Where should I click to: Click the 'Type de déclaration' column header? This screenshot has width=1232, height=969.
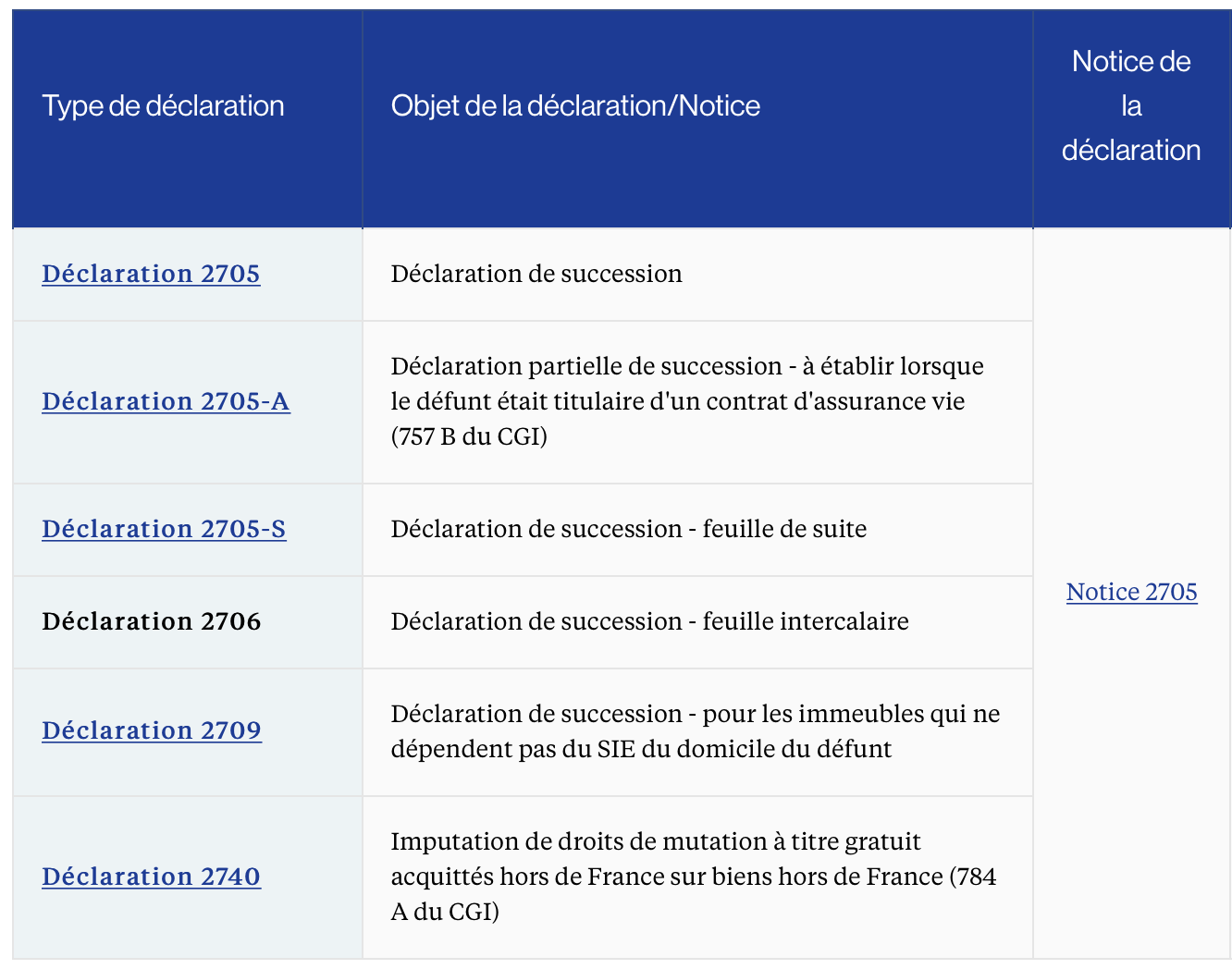click(x=163, y=105)
